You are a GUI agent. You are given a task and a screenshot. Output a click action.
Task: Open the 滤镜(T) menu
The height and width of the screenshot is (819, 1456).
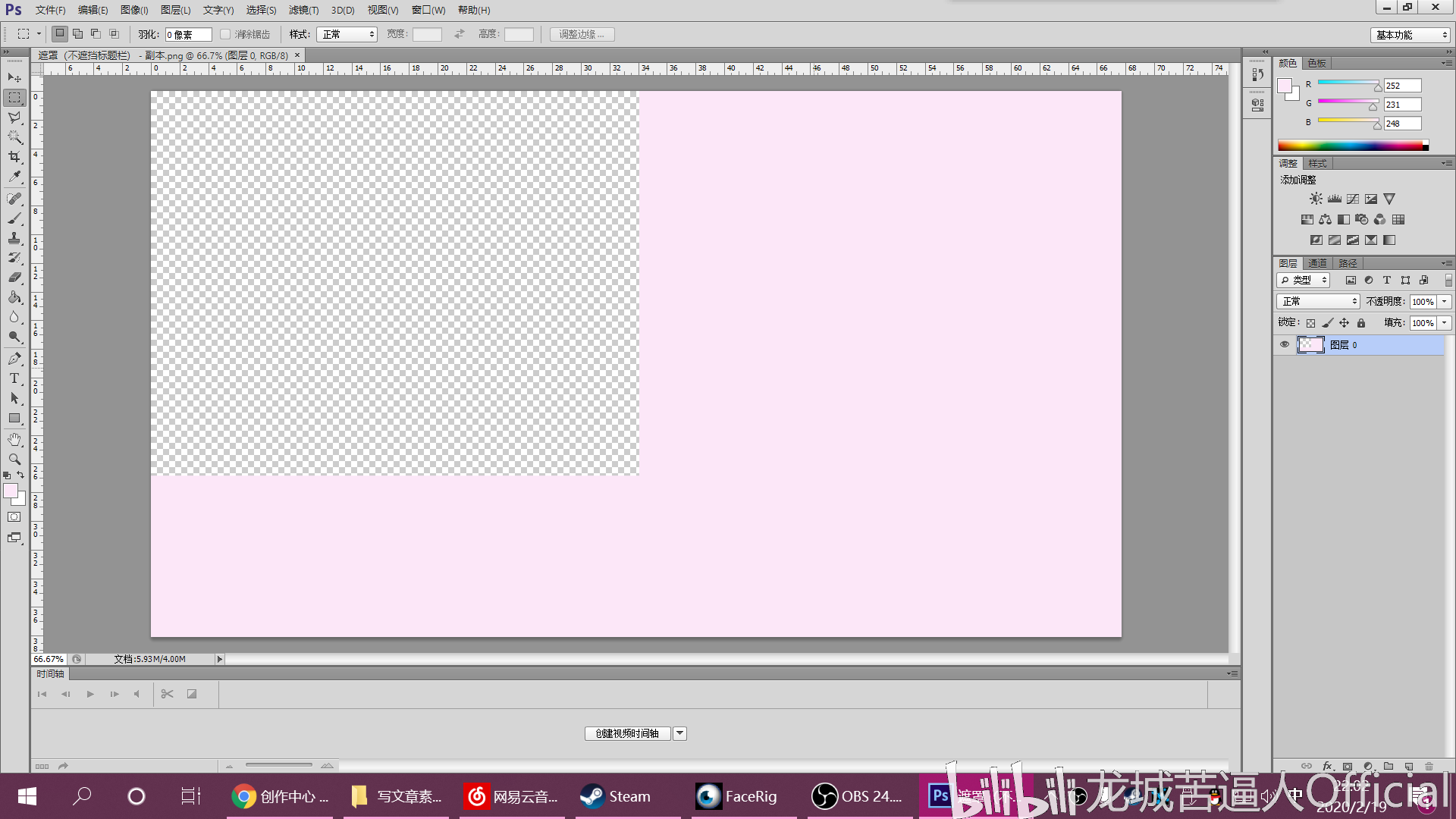(x=303, y=10)
